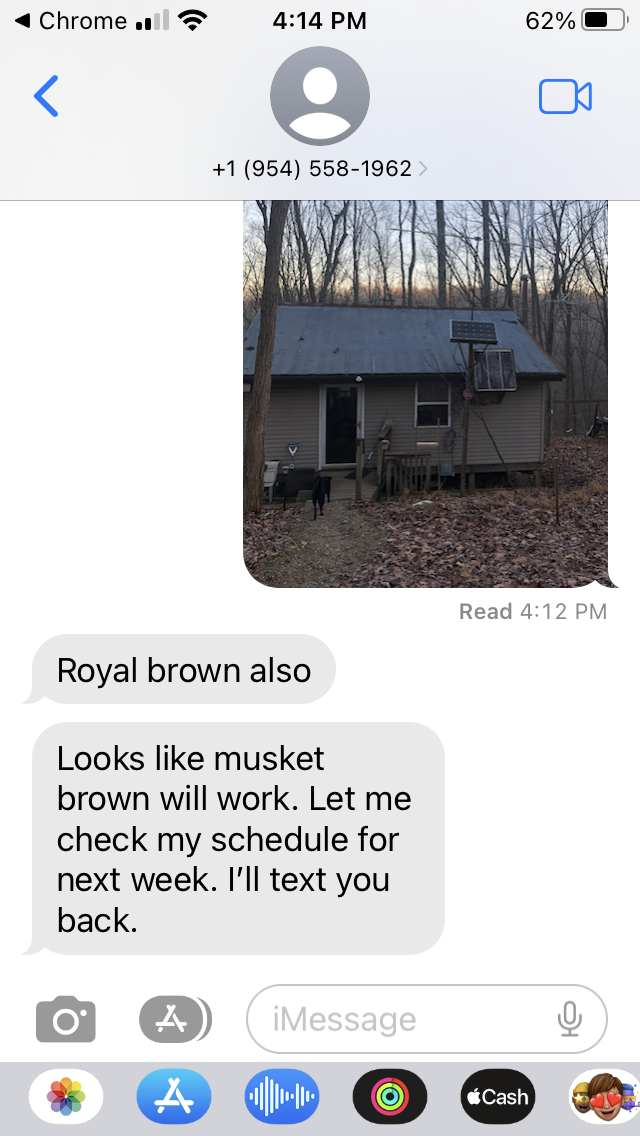Open the sent cabin photo
The height and width of the screenshot is (1136, 640).
[x=425, y=393]
